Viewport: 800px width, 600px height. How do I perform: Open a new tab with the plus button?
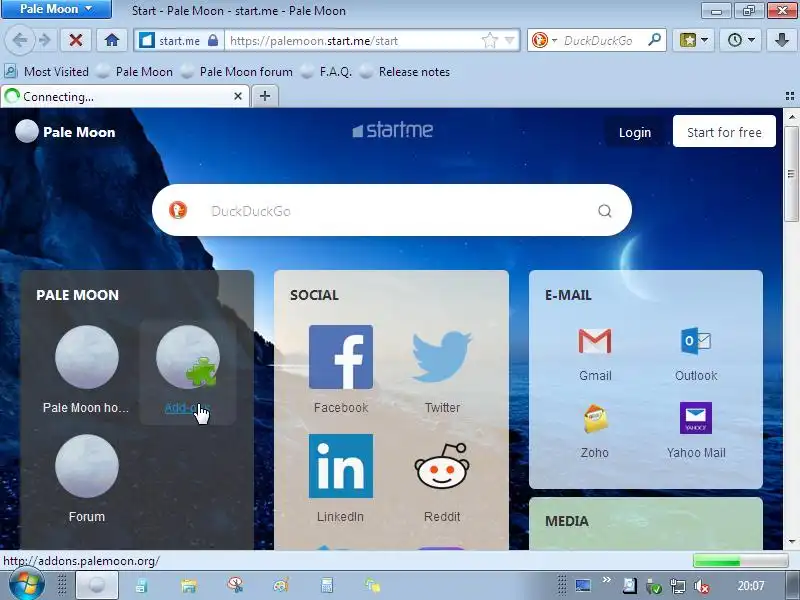tap(265, 96)
